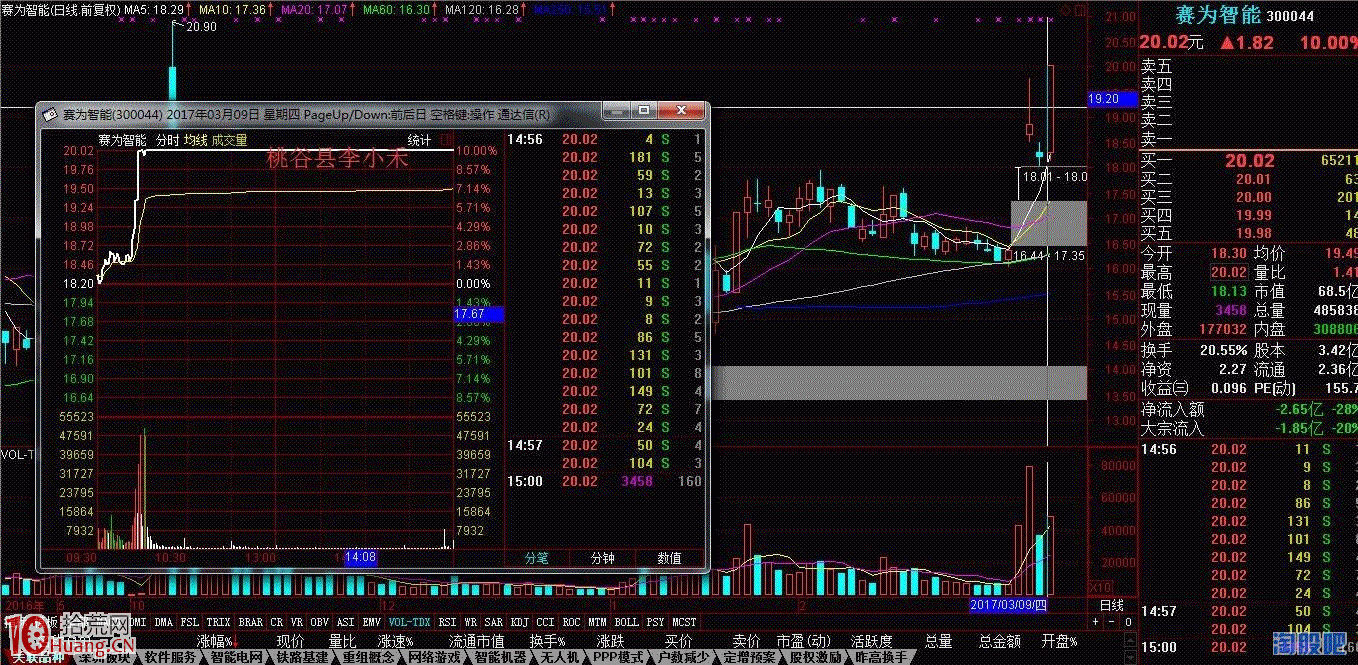The image size is (1358, 665).
Task: Select the ASI indicator tab
Action: pyautogui.click(x=346, y=622)
